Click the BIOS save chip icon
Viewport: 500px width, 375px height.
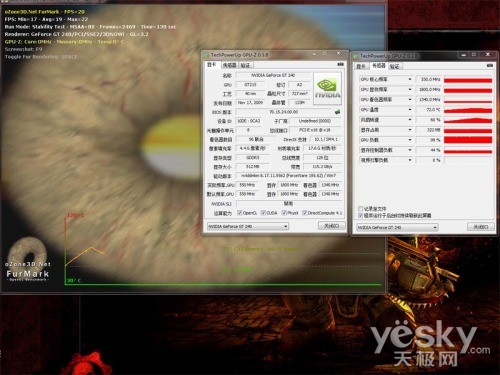pyautogui.click(x=338, y=112)
